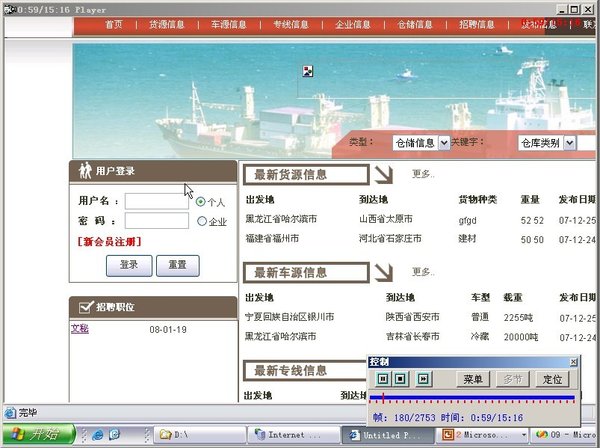Click 陕西省西安市 destination cell

412,317
